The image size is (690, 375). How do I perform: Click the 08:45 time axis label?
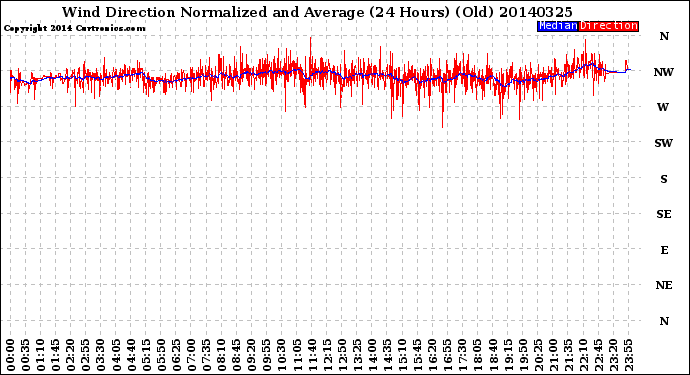coord(237,355)
